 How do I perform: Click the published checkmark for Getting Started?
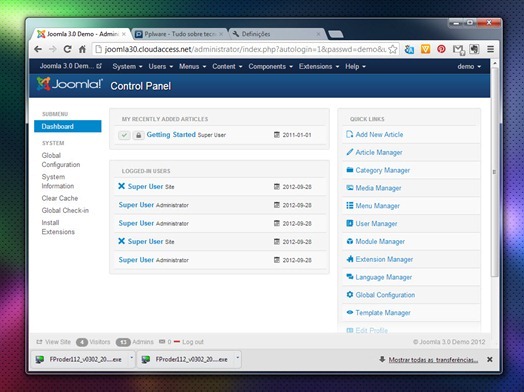click(x=124, y=135)
